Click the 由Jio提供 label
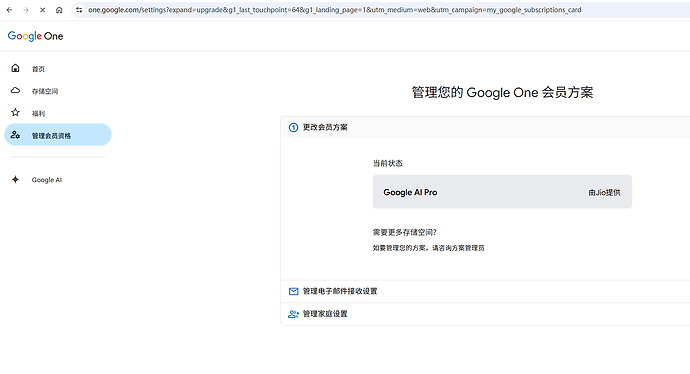This screenshot has height=374, width=690. click(604, 193)
